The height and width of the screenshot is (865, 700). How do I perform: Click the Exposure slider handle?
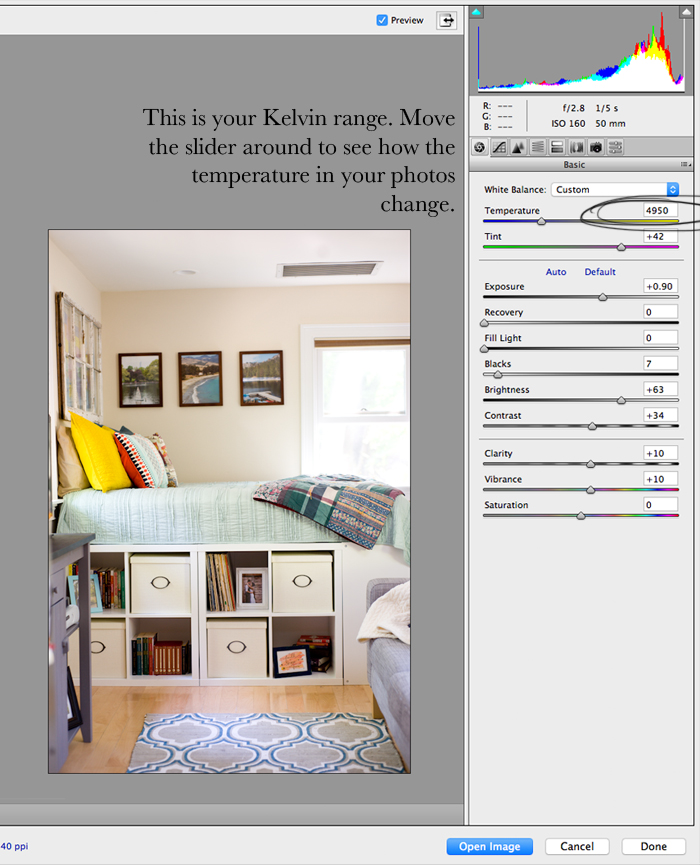602,297
